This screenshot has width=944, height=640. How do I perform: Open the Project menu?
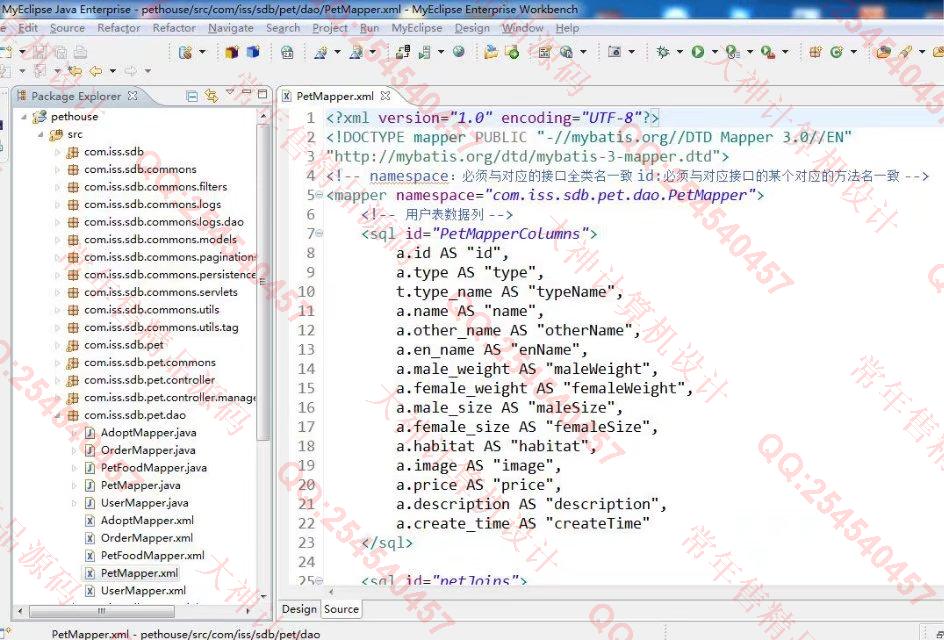click(330, 28)
